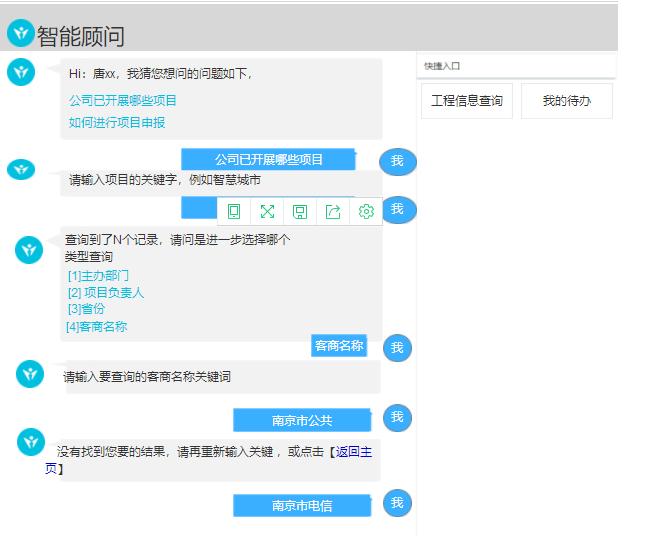This screenshot has height=536, width=650.
Task: Click the save floppy disk icon
Action: 300,211
